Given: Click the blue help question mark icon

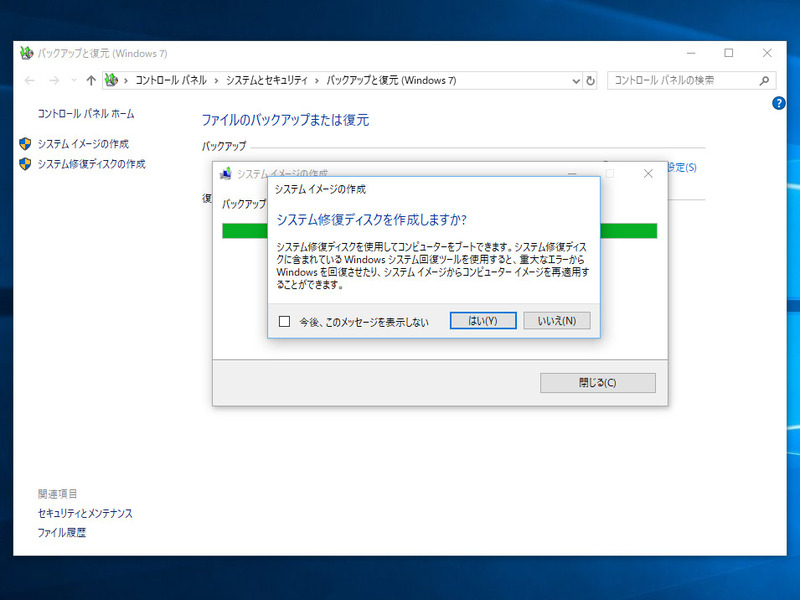Looking at the screenshot, I should 779,103.
